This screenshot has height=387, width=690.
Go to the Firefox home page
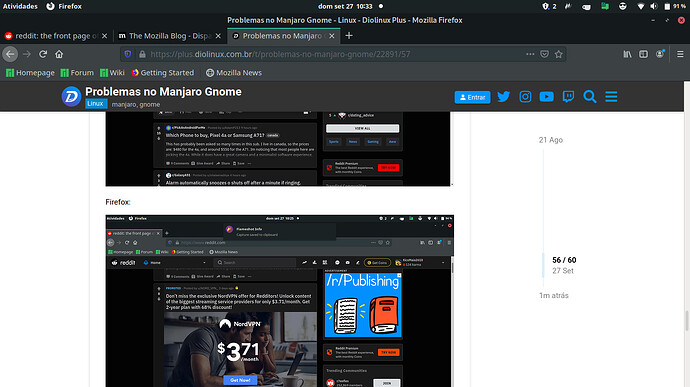[x=59, y=54]
